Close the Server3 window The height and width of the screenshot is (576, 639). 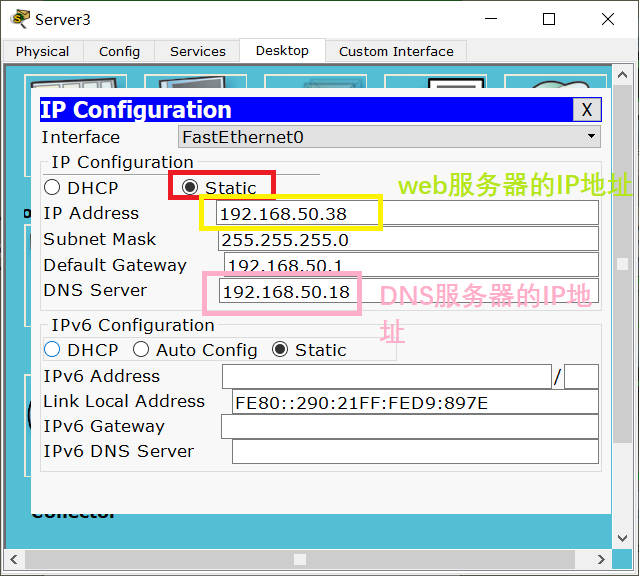tap(608, 19)
